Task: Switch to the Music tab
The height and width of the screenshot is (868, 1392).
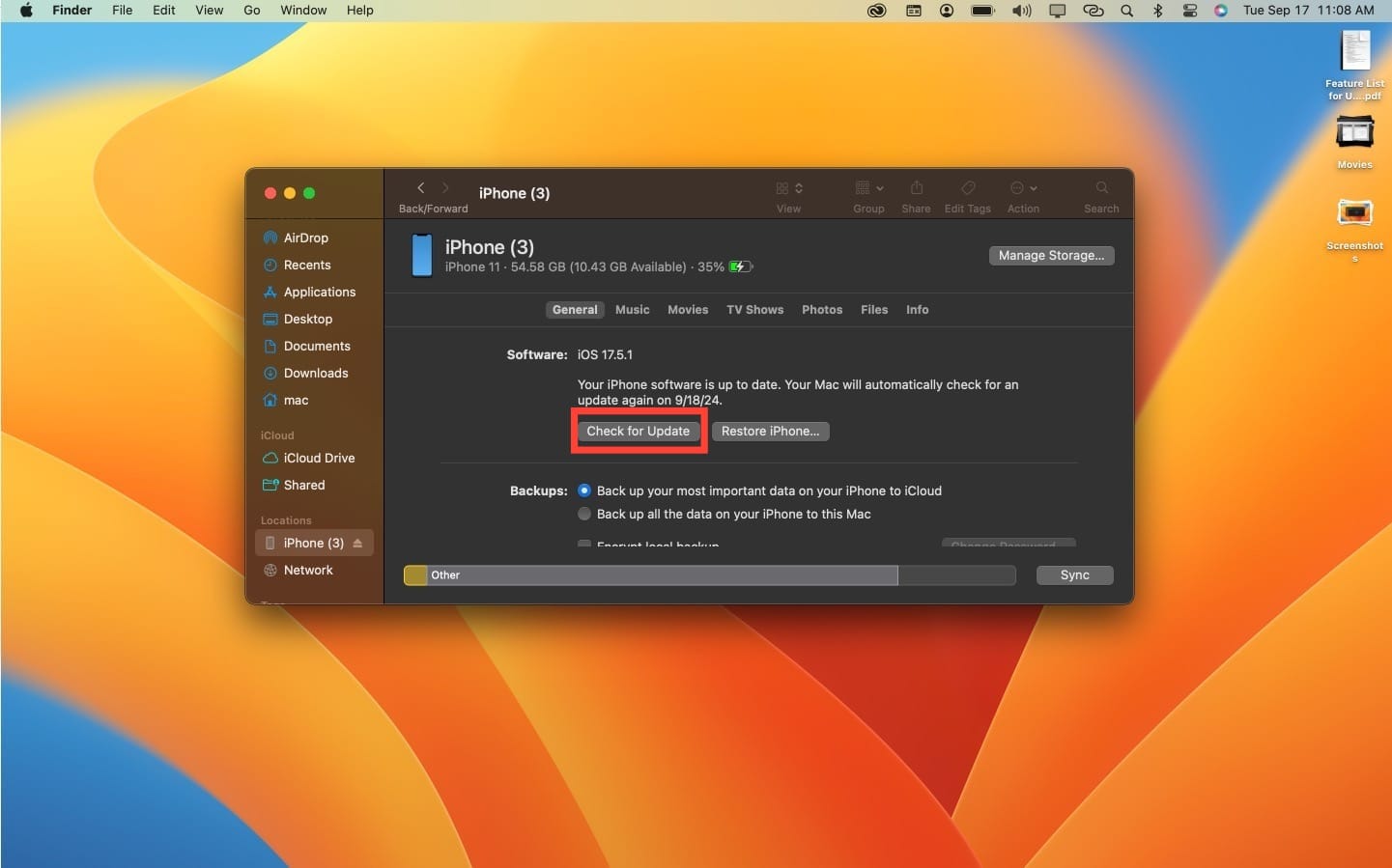Action: [x=633, y=310]
